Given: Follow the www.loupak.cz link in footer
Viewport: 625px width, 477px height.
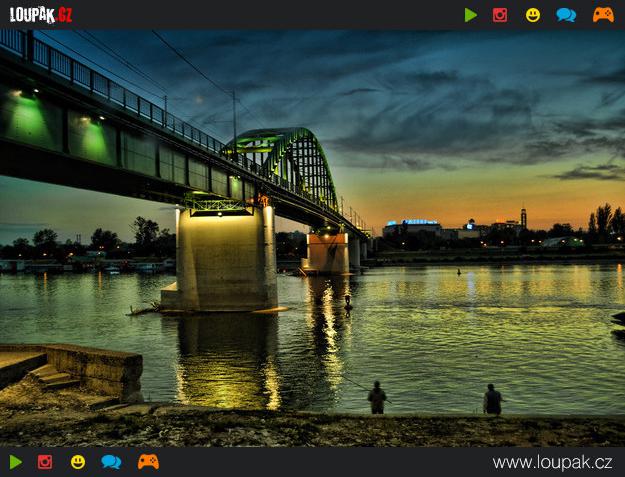Looking at the screenshot, I should tap(552, 463).
